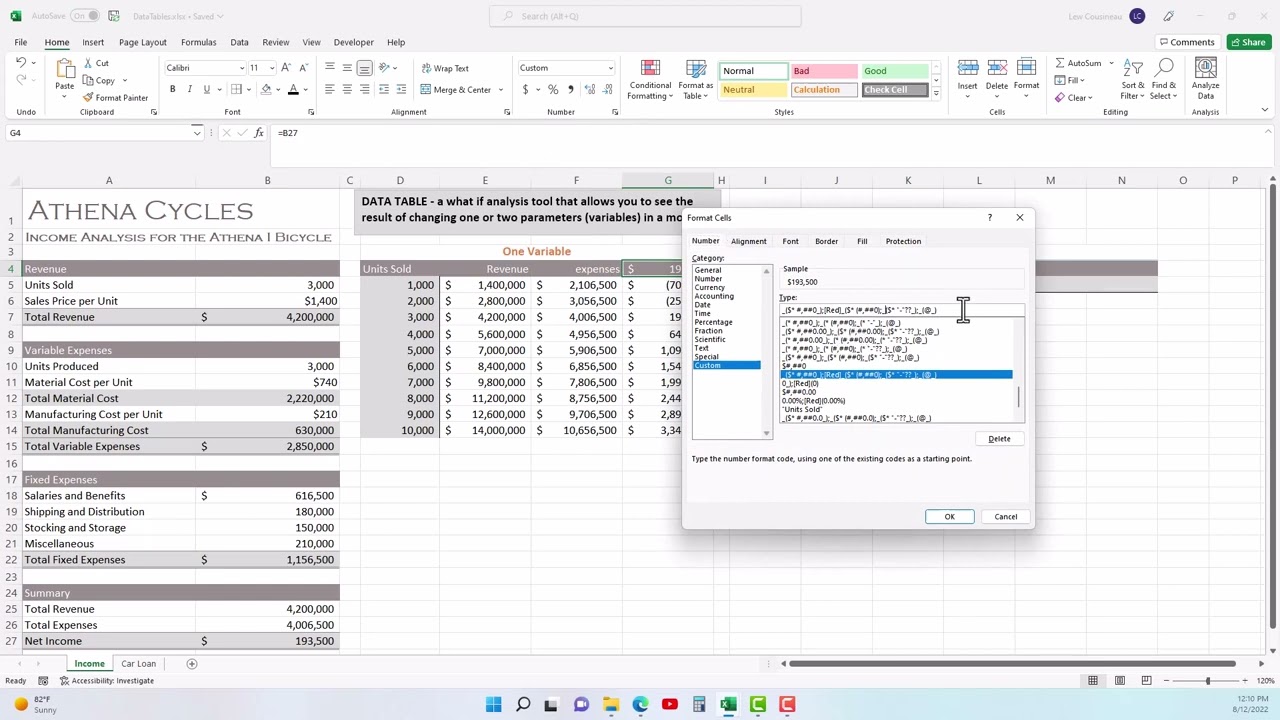Click the Share button
1280x720 pixels.
[1247, 42]
